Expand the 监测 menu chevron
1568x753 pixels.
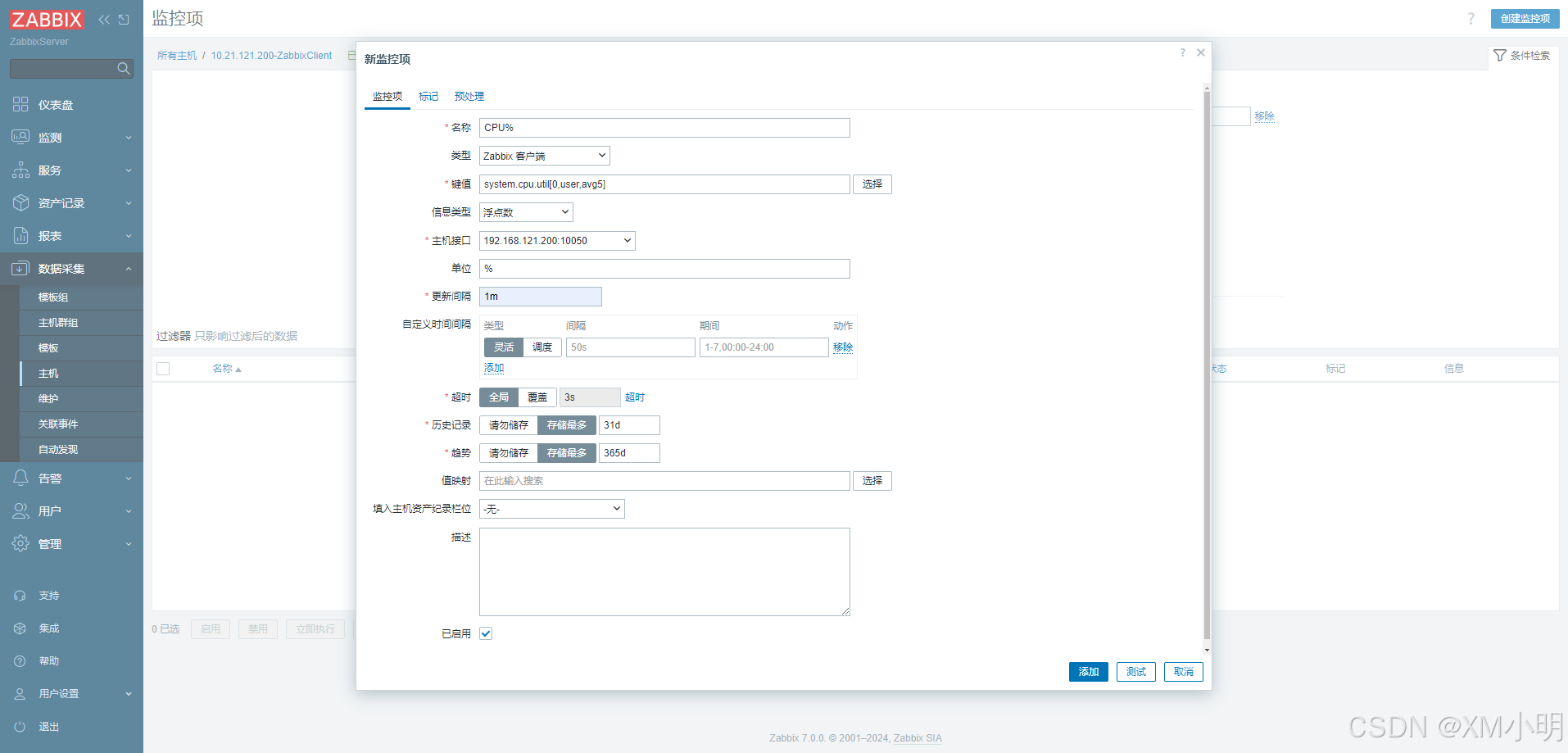coord(129,138)
